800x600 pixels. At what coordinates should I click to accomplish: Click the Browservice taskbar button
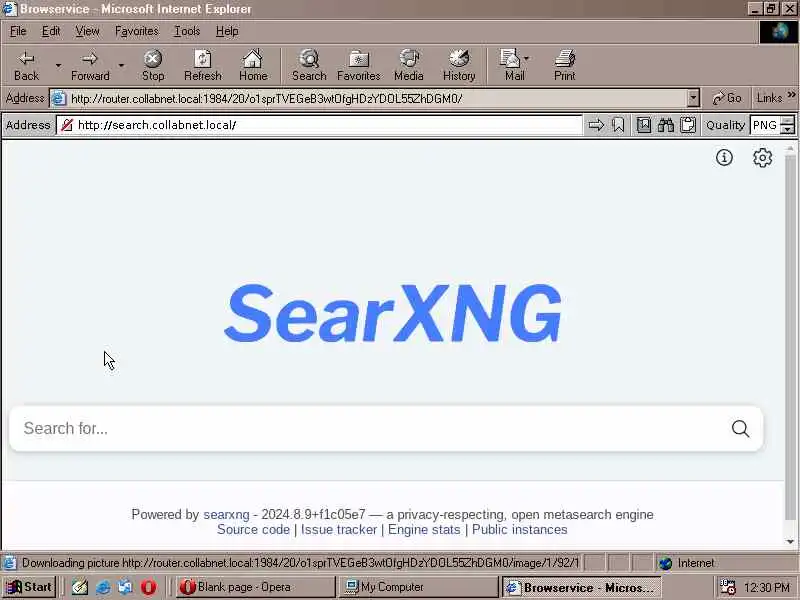tap(582, 587)
